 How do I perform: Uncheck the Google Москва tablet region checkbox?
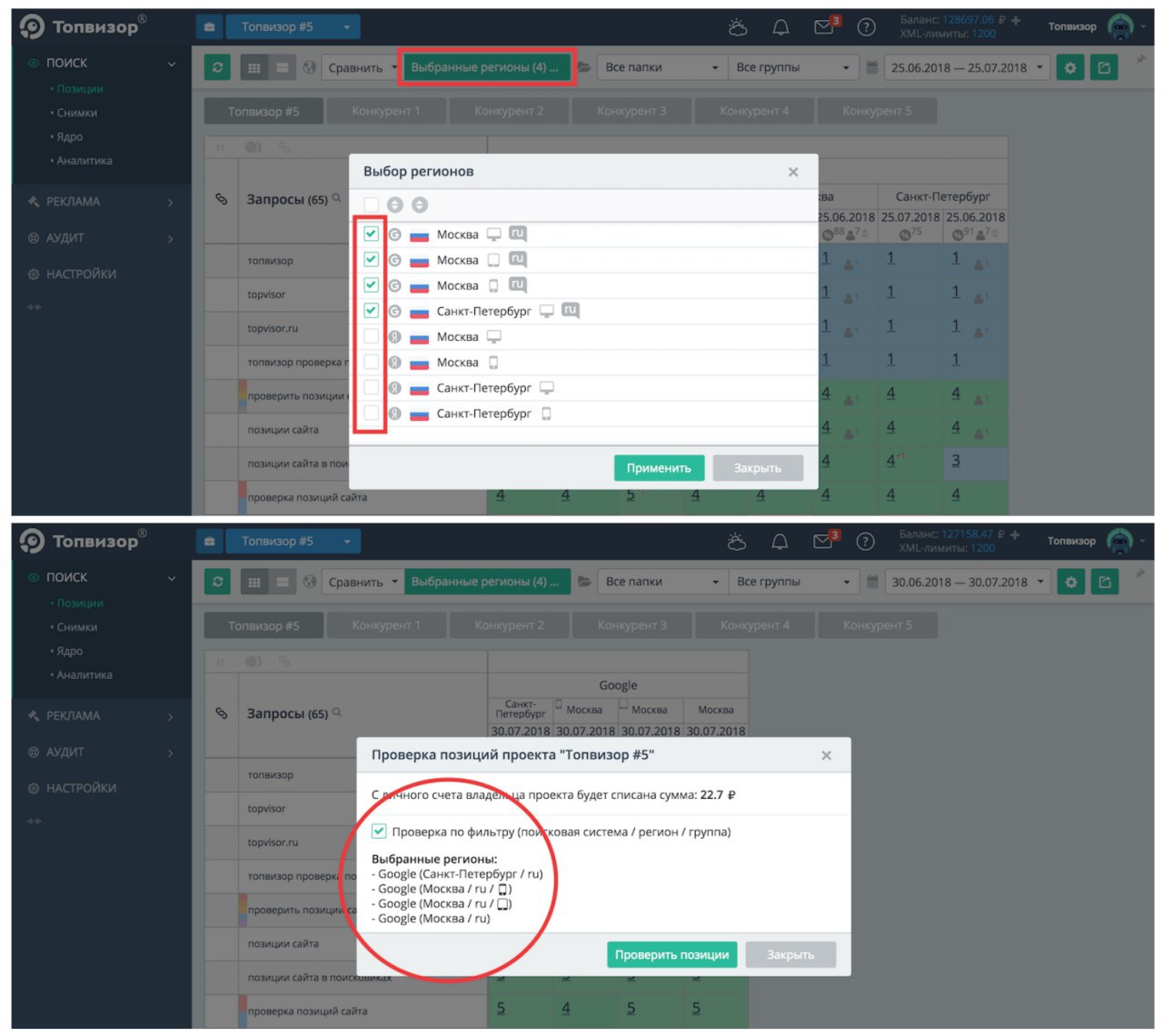(x=371, y=259)
